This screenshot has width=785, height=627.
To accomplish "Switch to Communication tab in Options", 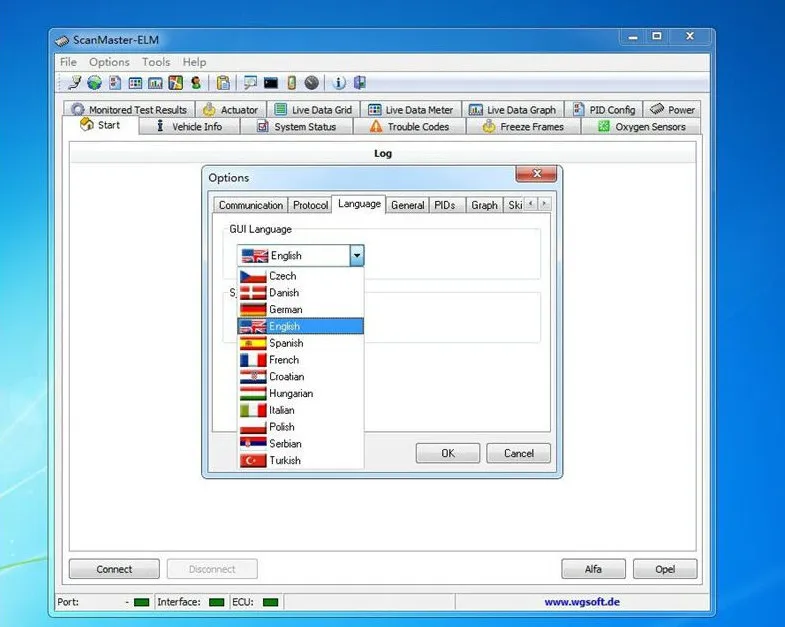I will (x=251, y=205).
